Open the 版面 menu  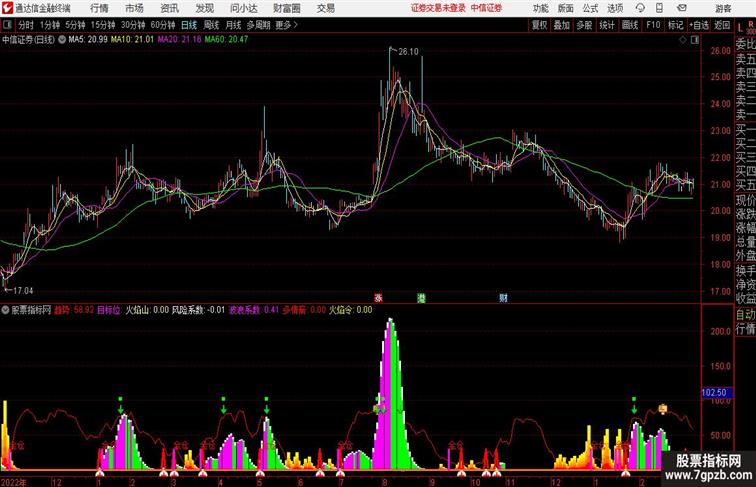click(x=566, y=8)
